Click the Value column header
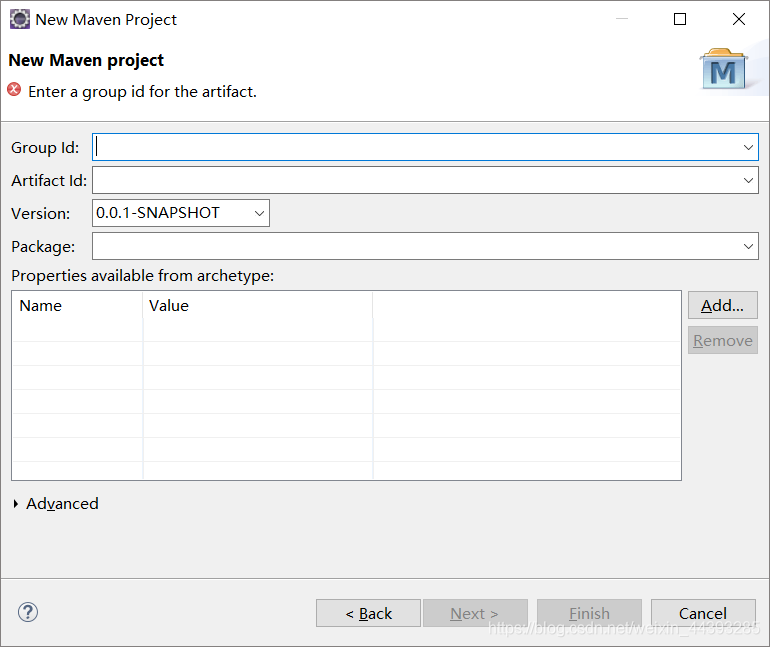Image resolution: width=770 pixels, height=647 pixels. tap(258, 305)
